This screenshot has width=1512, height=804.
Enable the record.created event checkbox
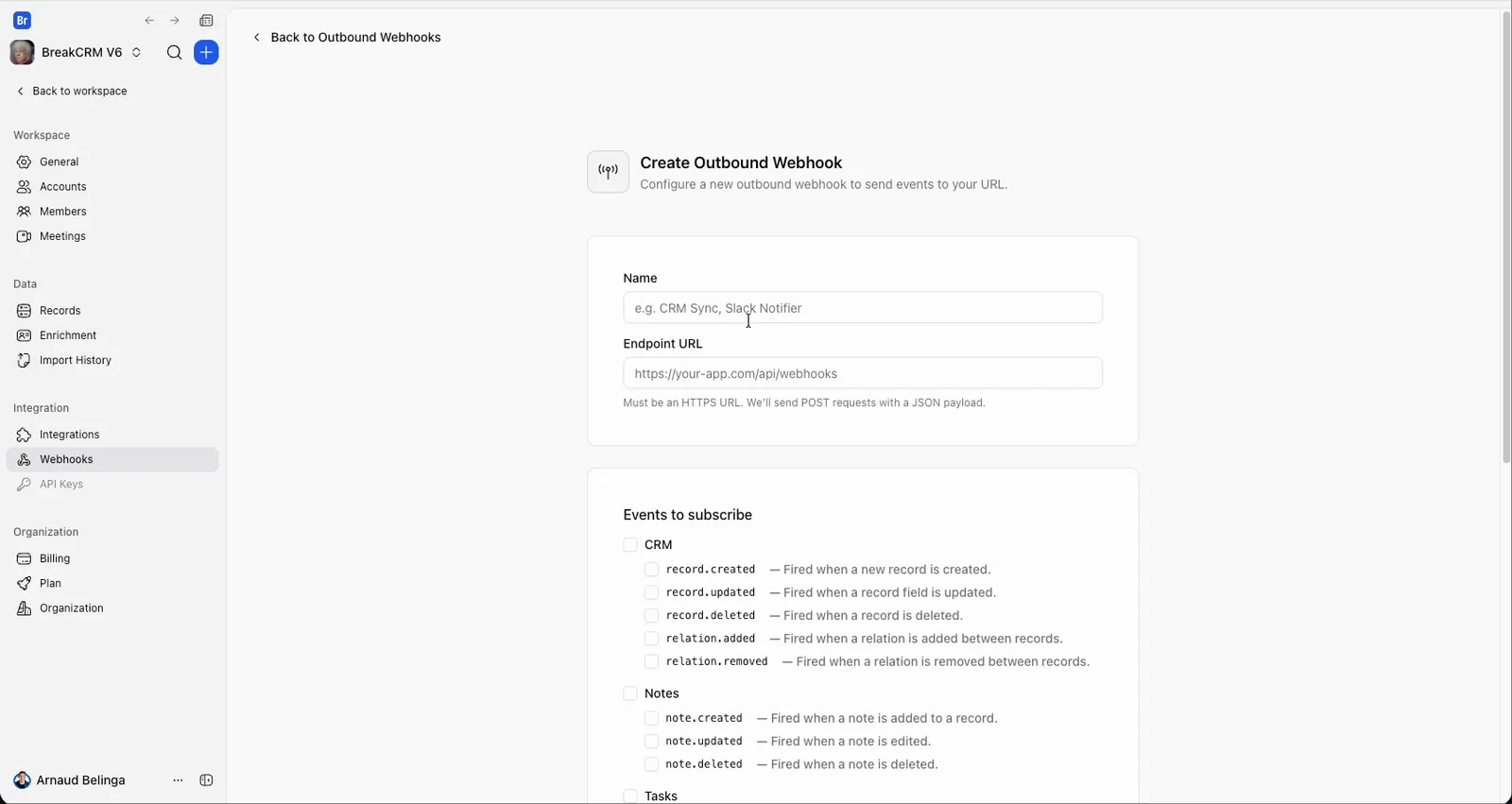click(651, 570)
